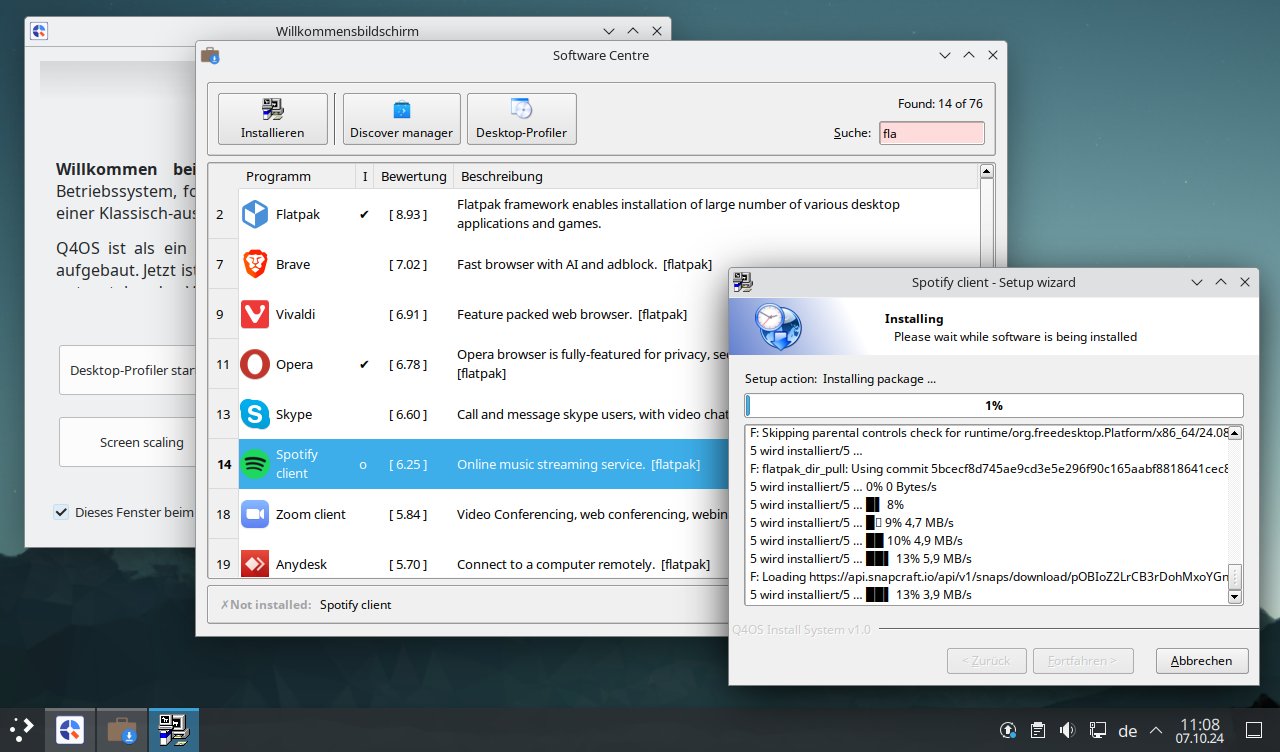Launch the Desktop-Profiler from the Software Centre toolbar
The height and width of the screenshot is (752, 1280).
click(x=521, y=118)
